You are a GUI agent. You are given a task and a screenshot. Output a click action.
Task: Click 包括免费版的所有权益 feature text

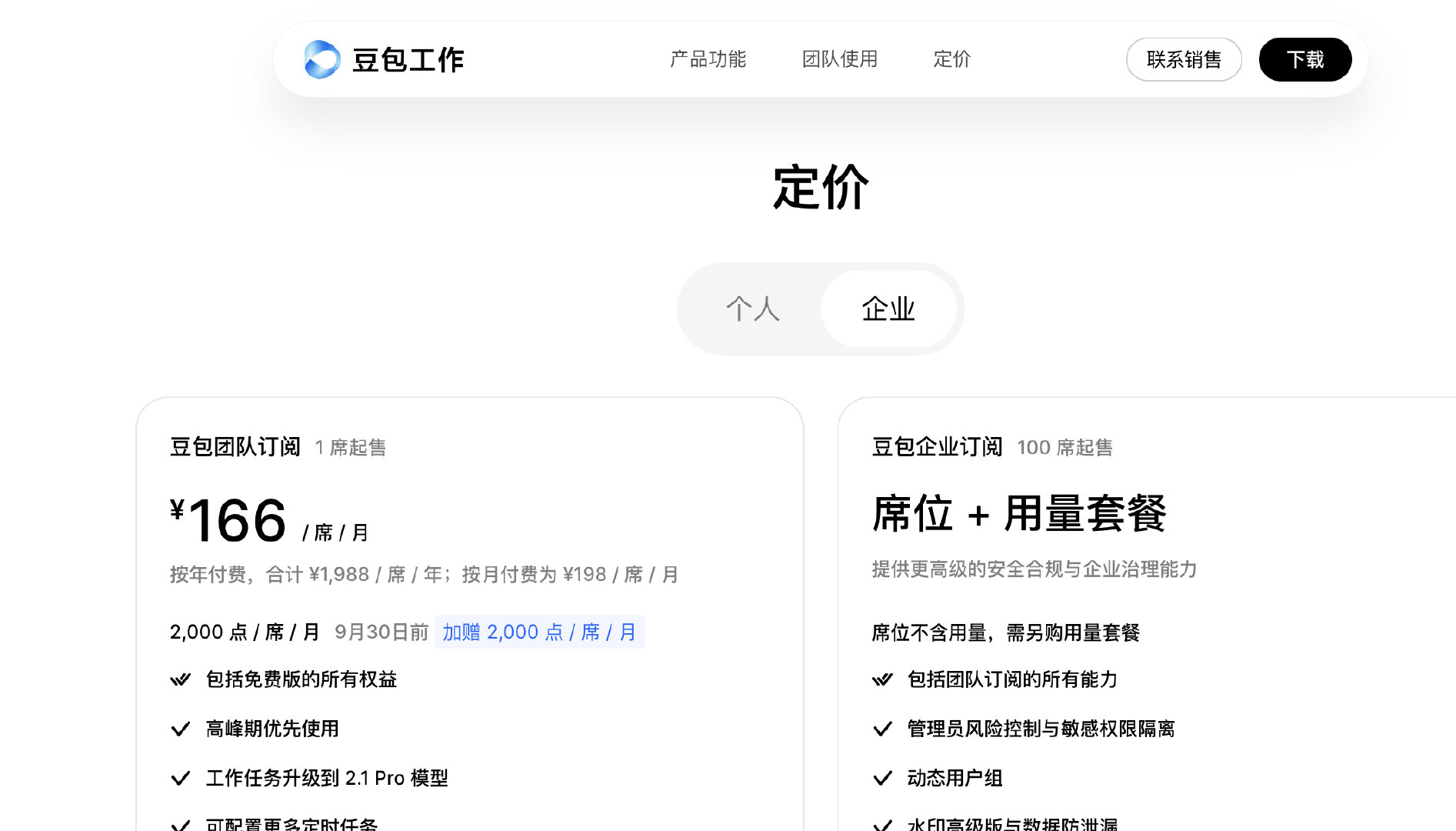point(302,679)
